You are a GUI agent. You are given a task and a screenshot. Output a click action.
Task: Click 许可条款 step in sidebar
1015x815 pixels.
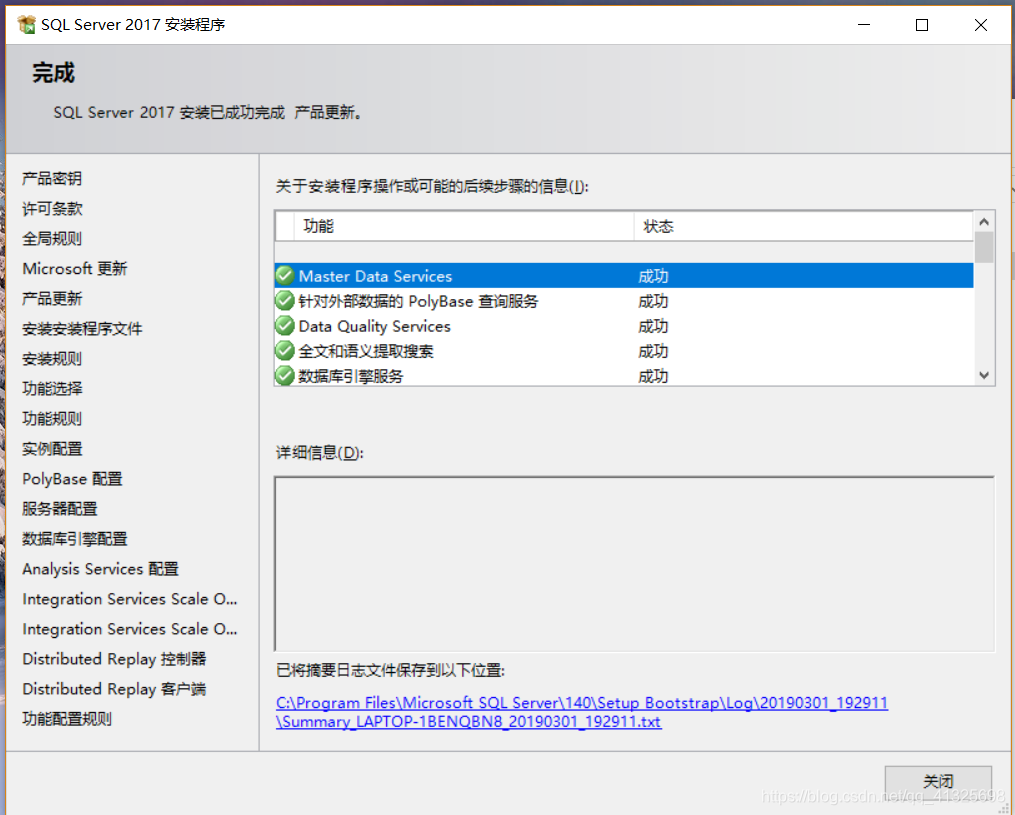click(x=52, y=208)
